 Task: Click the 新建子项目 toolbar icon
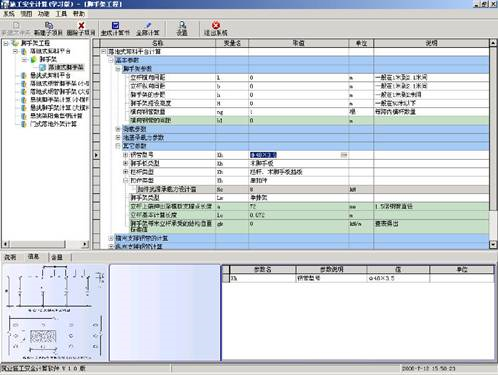point(49,25)
